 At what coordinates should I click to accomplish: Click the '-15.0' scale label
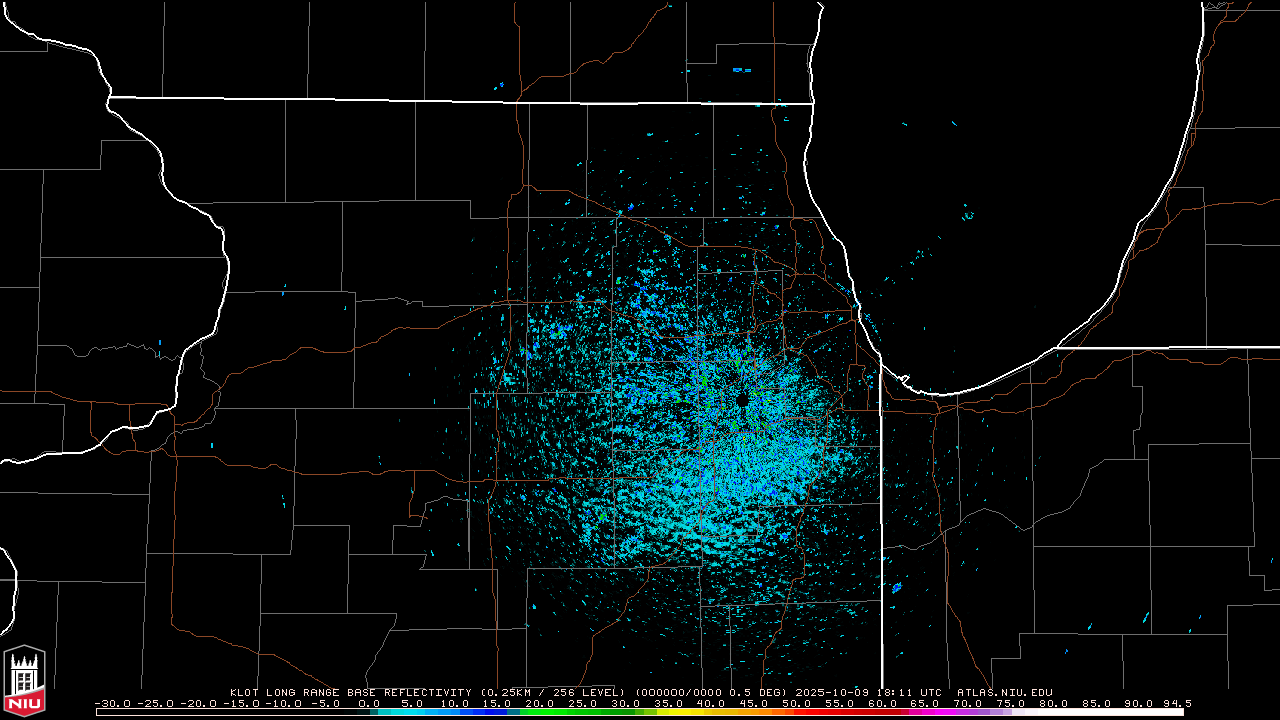(x=241, y=703)
